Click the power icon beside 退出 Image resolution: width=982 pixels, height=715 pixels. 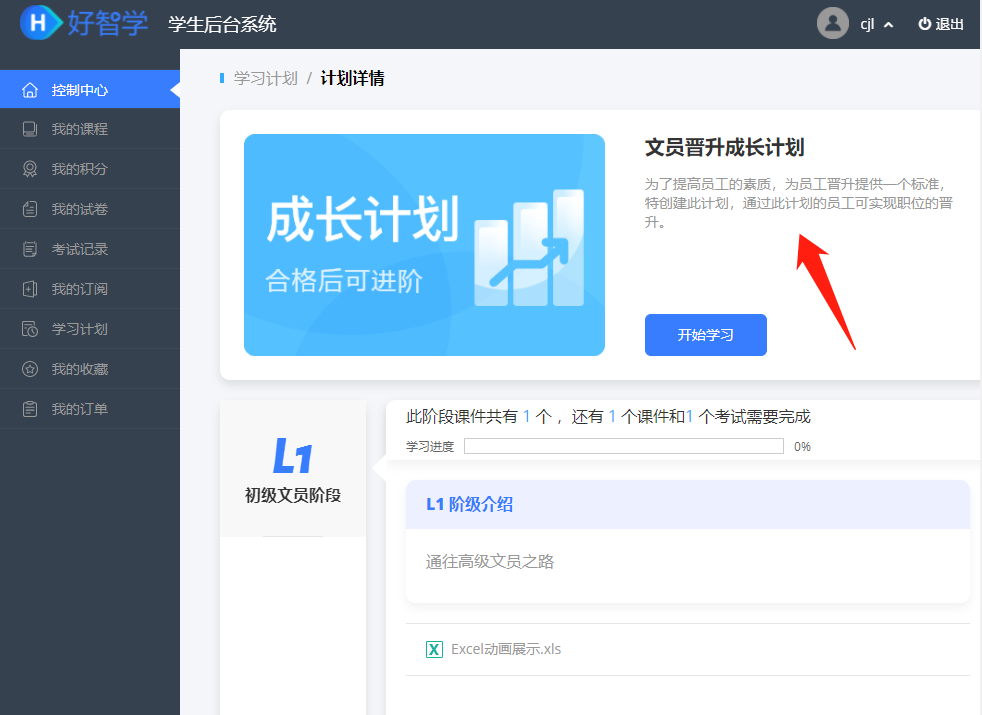(924, 24)
